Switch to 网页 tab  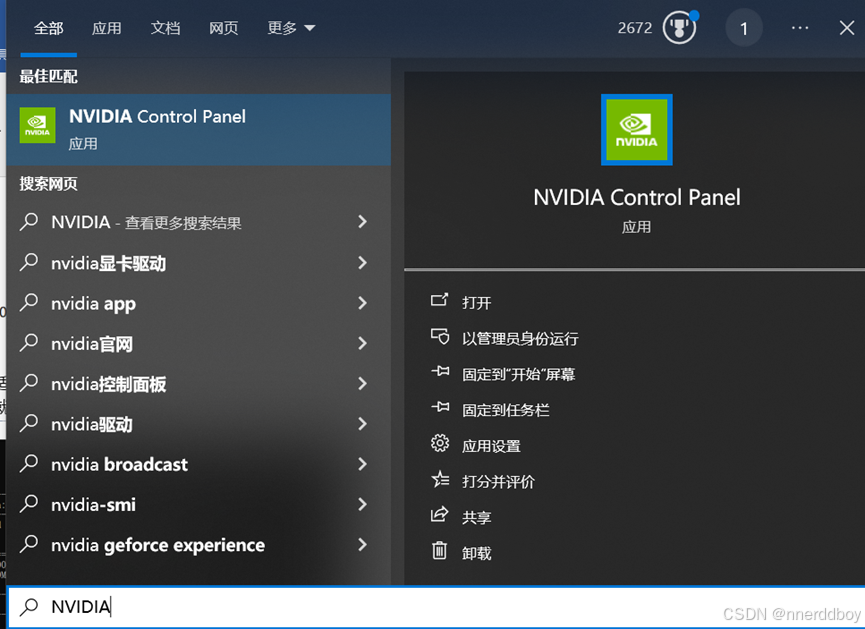[x=223, y=28]
